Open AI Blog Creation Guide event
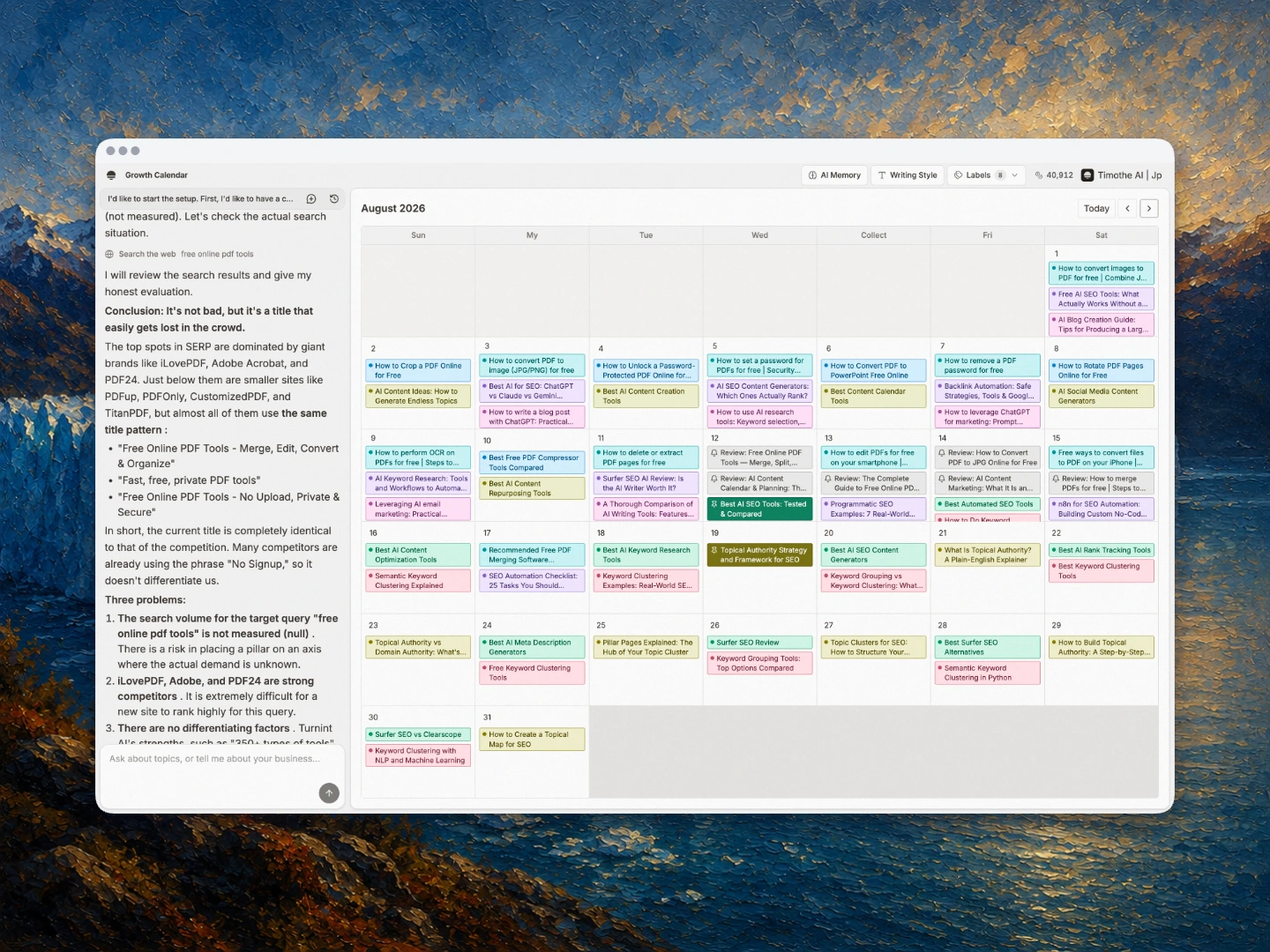This screenshot has width=1270, height=952. point(1102,324)
